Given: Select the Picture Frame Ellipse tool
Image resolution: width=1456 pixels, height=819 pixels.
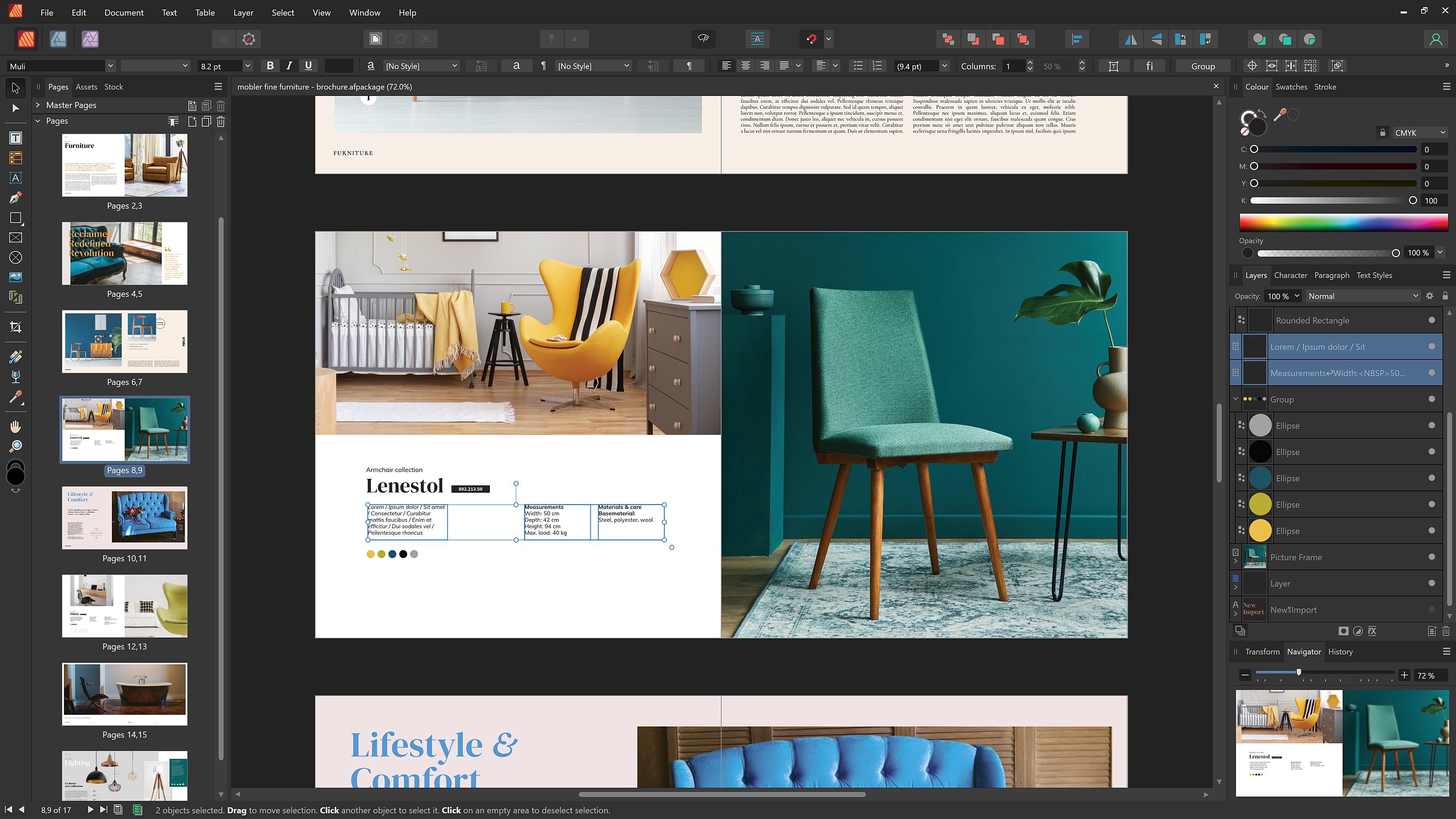Looking at the screenshot, I should [15, 257].
